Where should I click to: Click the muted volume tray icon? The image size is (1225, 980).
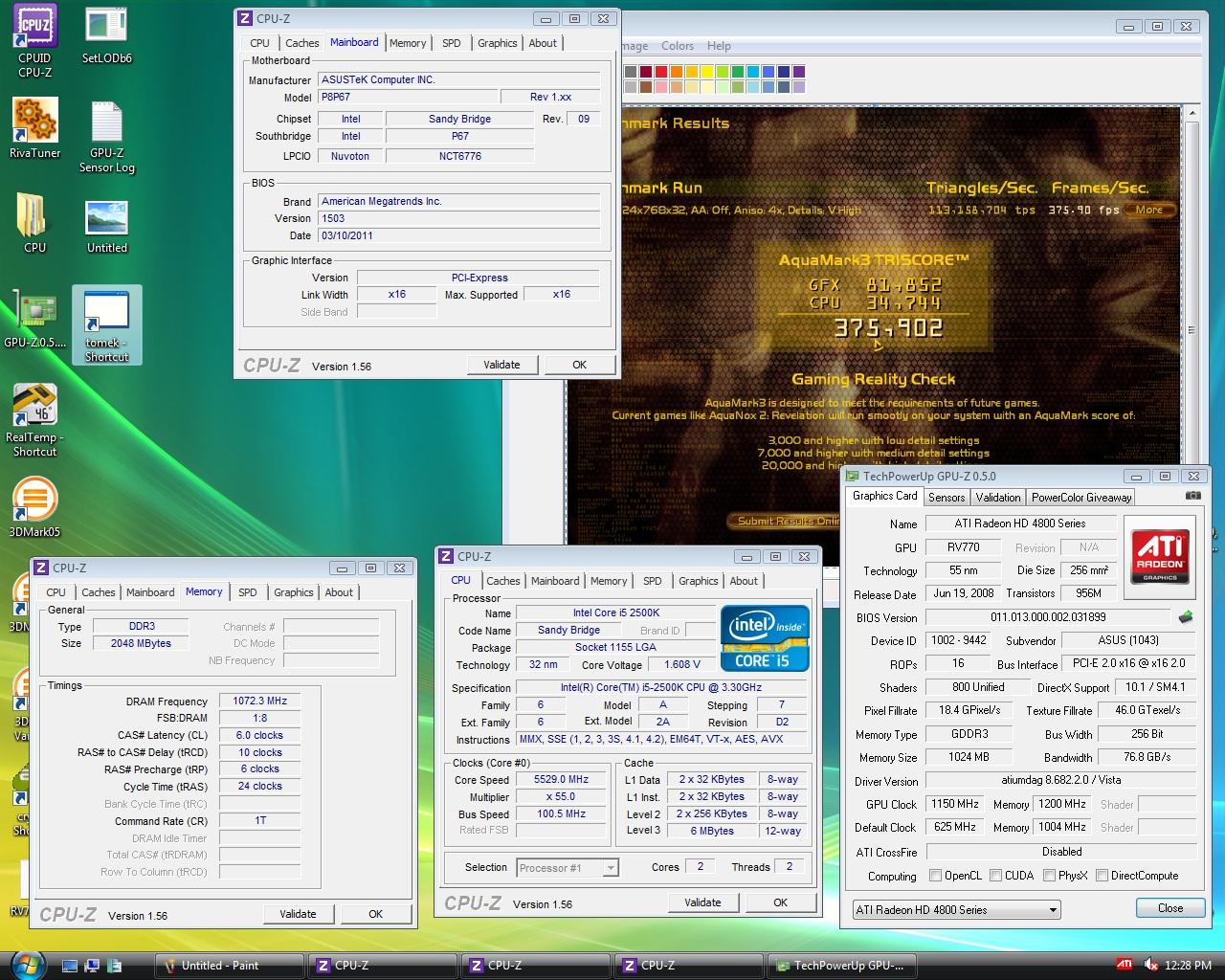coord(1151,965)
